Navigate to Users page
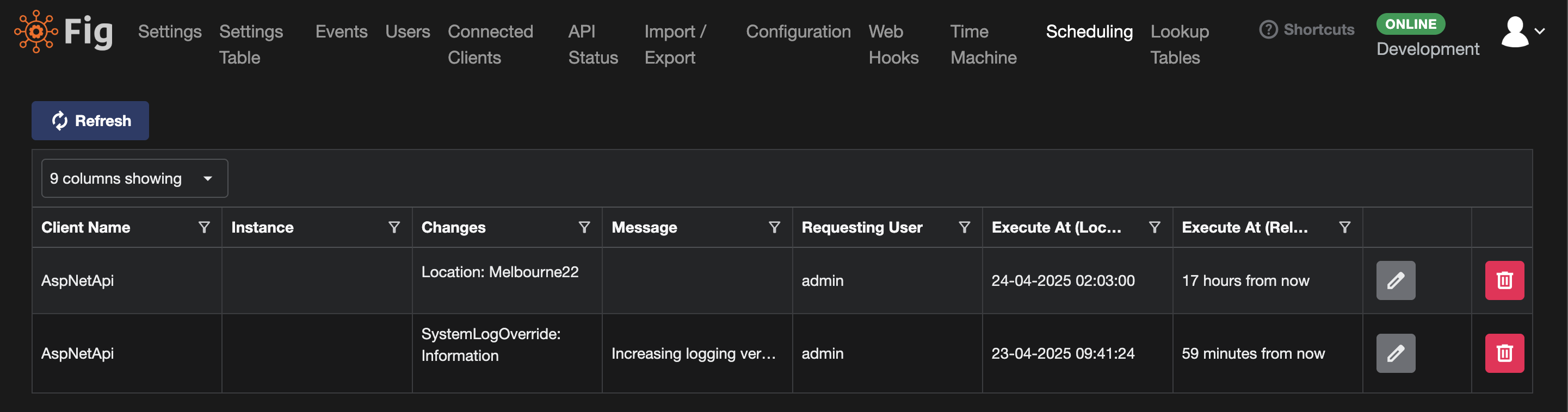 tap(407, 31)
